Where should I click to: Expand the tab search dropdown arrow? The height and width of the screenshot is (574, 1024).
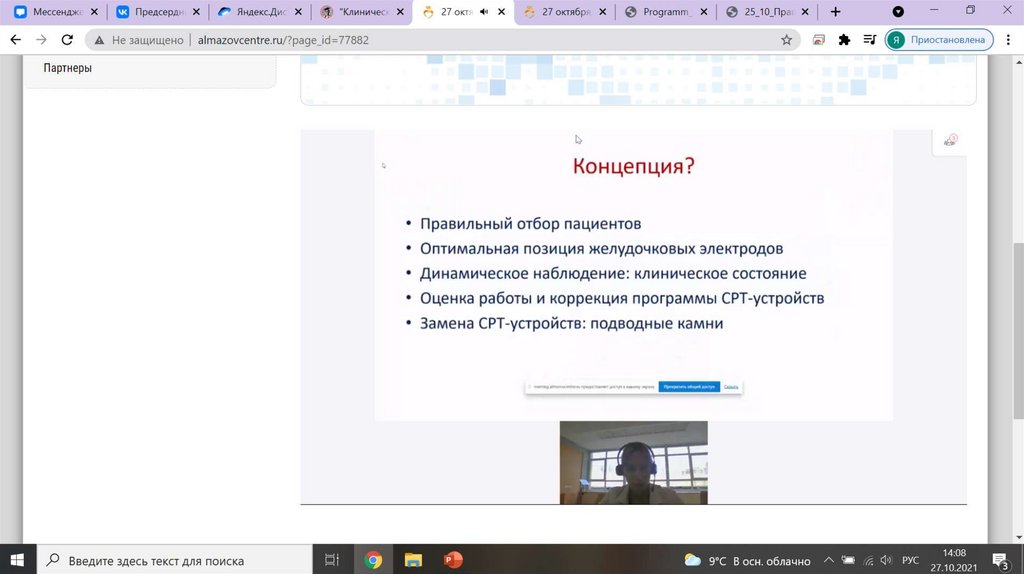pos(897,12)
